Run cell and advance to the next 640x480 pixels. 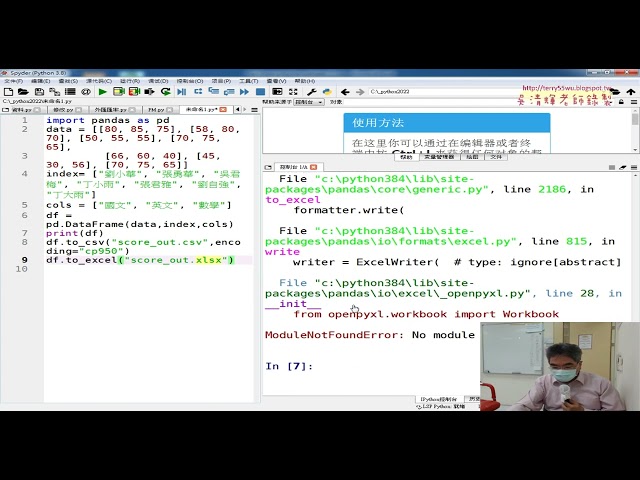coord(134,92)
